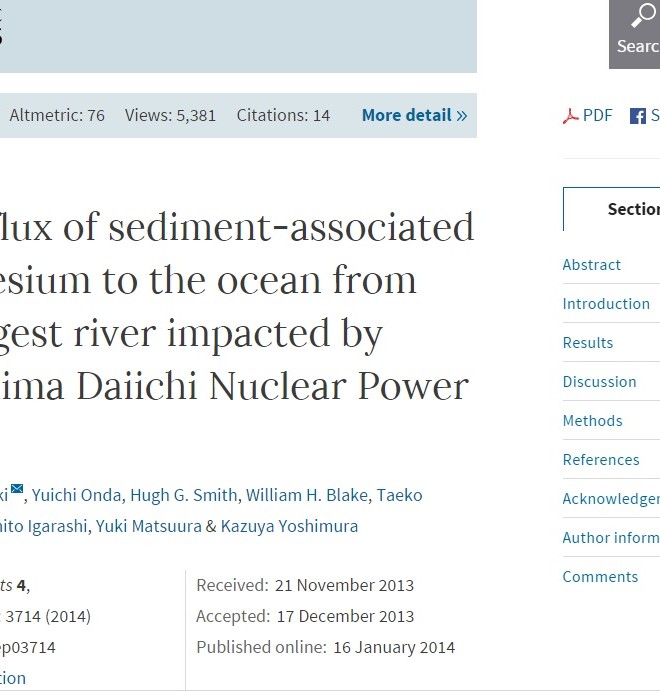
Task: Jump to the Comments section
Action: pyautogui.click(x=600, y=577)
